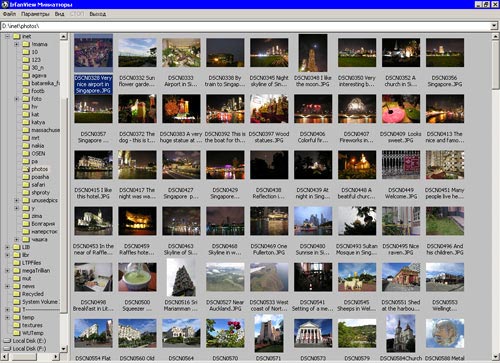Click the Выход menu item
The width and height of the screenshot is (500, 363).
coord(98,14)
